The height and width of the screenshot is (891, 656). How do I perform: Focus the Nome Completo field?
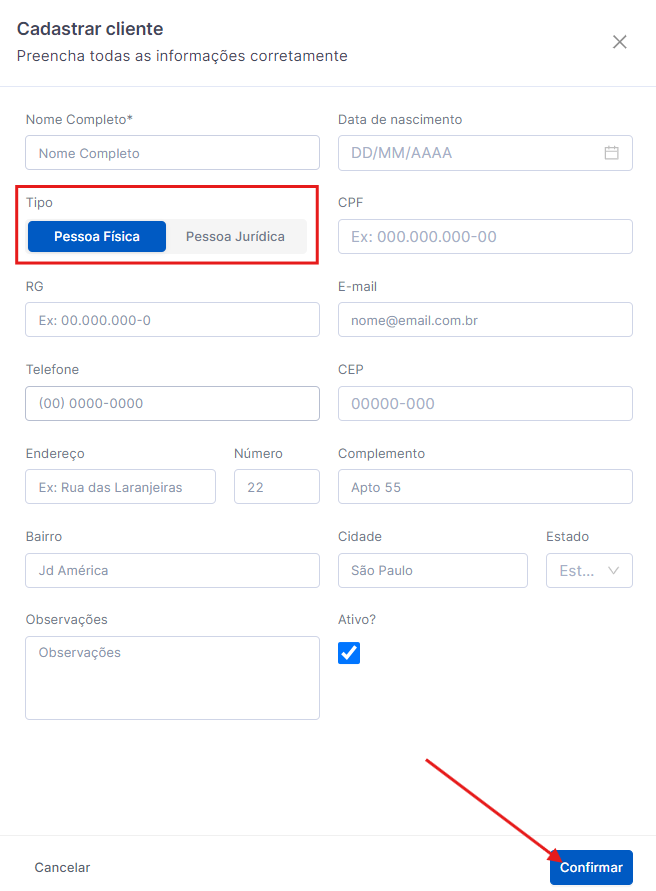click(172, 153)
